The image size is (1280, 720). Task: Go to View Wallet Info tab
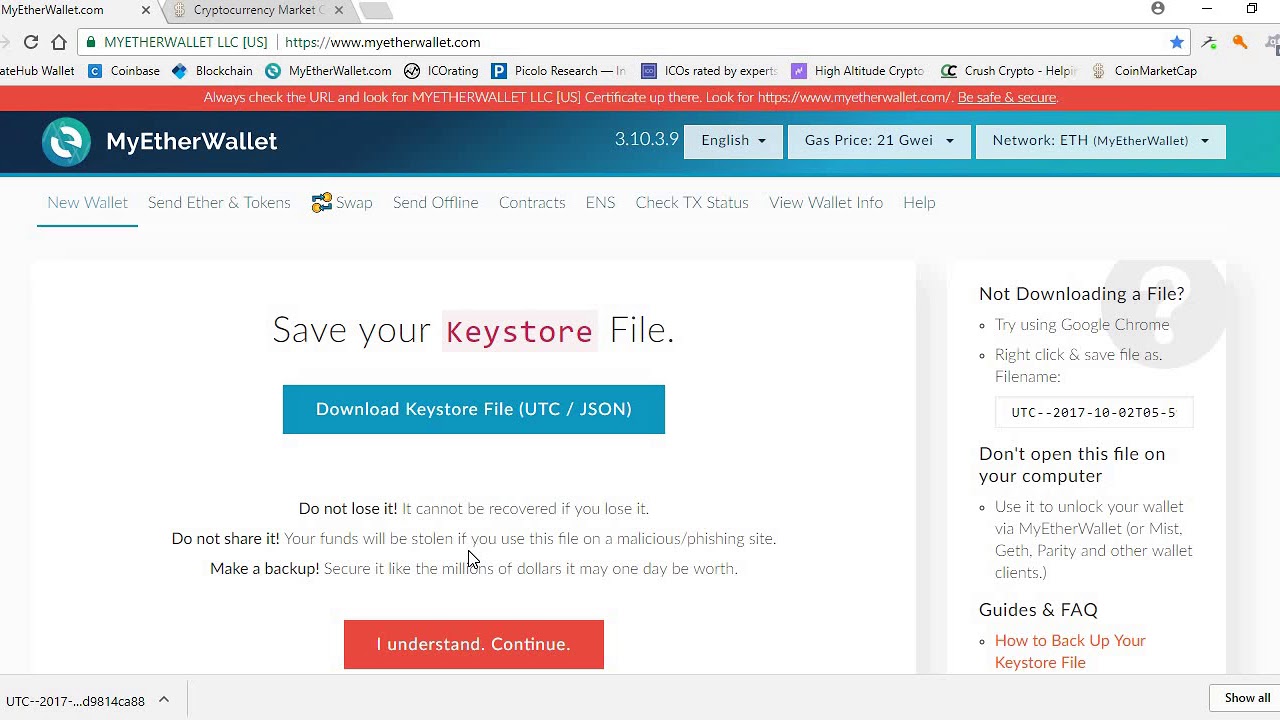[826, 203]
